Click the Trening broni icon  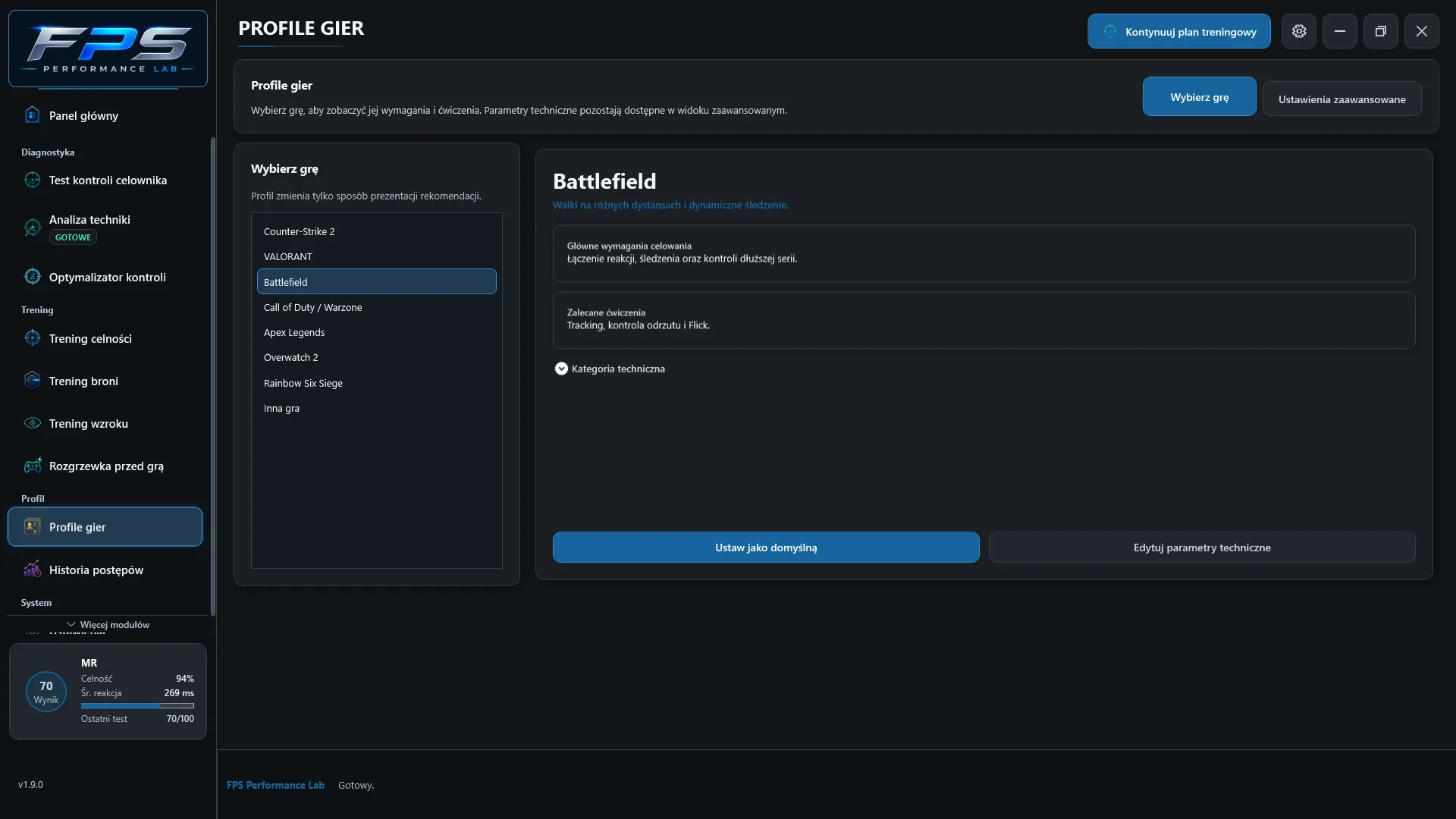point(32,381)
